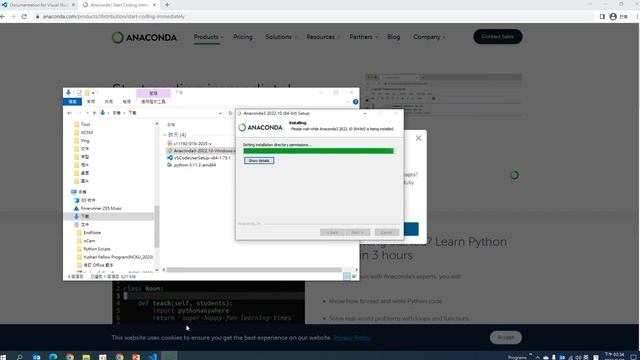This screenshot has height=360, width=640.
Task: Accept the cookies banner
Action: (506, 338)
